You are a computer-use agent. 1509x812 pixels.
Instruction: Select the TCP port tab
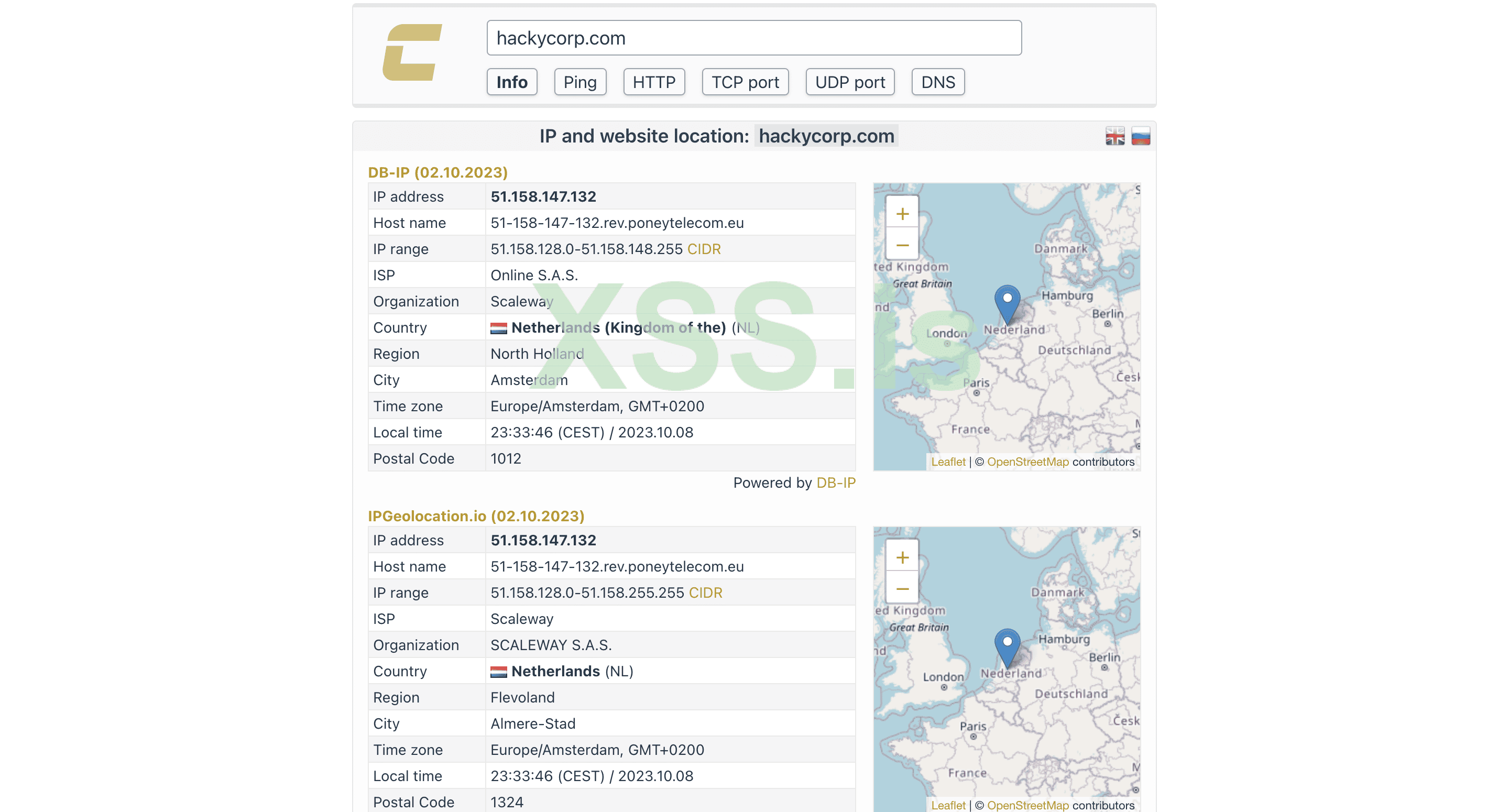pyautogui.click(x=745, y=82)
